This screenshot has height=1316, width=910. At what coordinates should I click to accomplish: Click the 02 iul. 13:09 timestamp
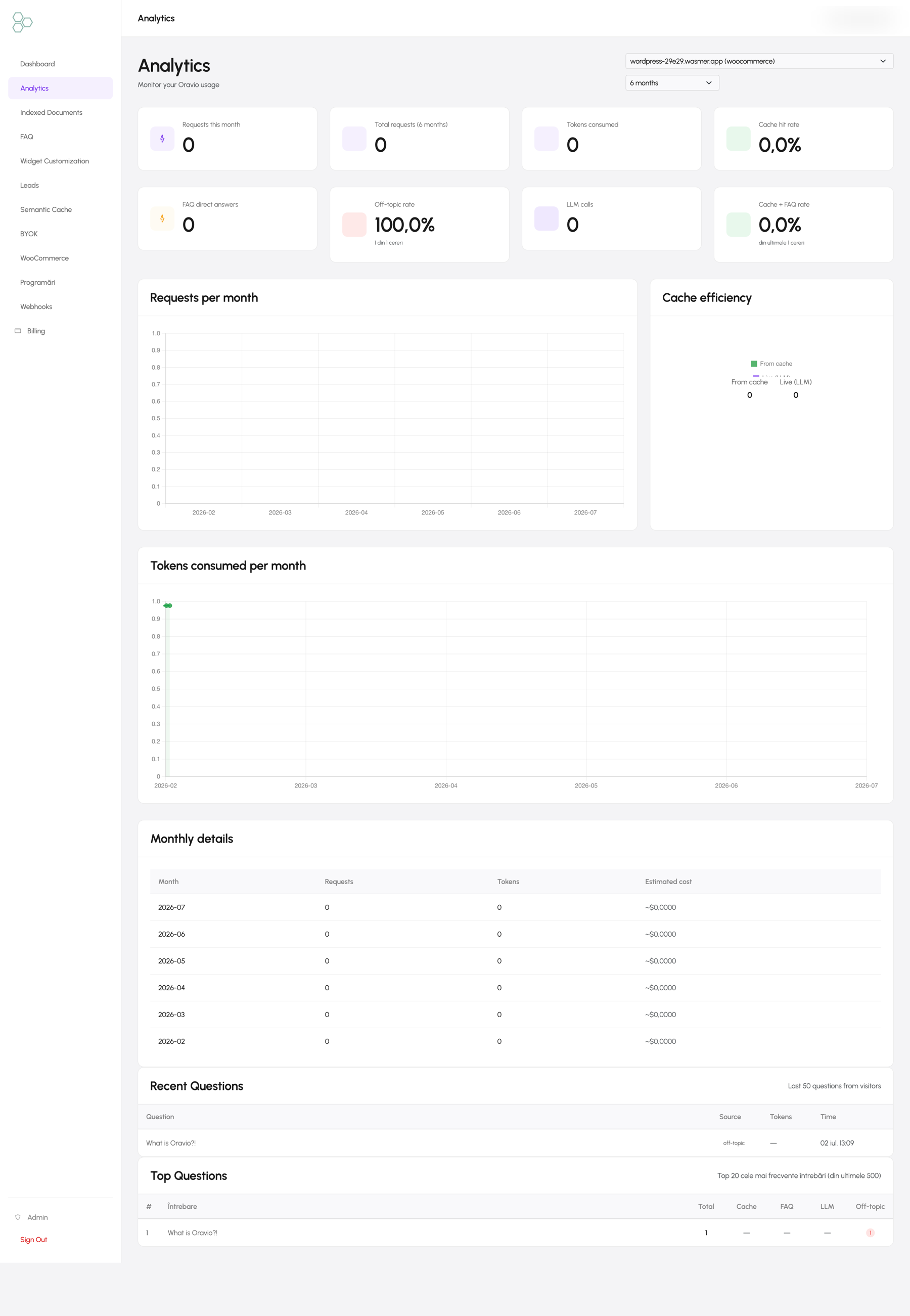(x=837, y=1143)
